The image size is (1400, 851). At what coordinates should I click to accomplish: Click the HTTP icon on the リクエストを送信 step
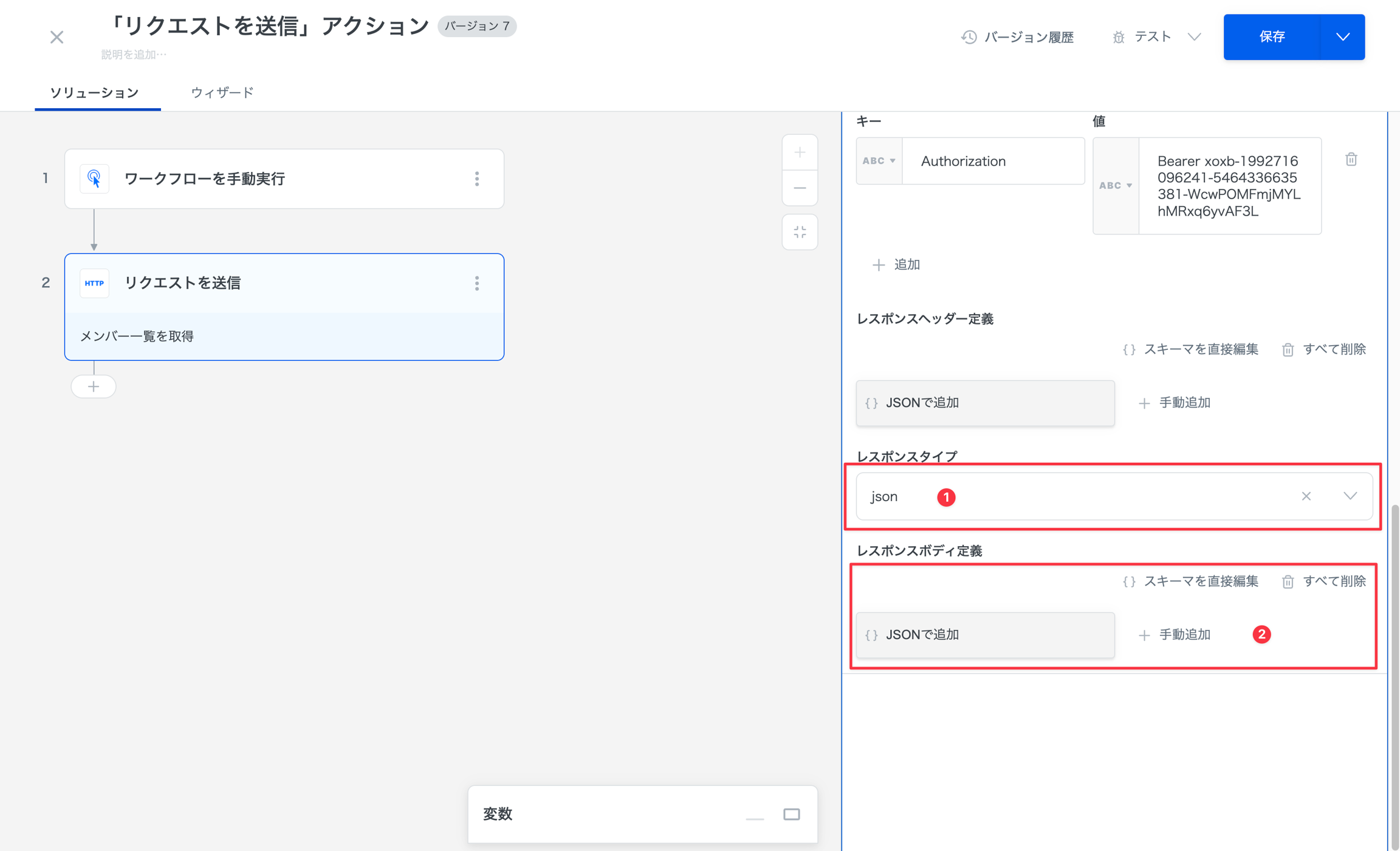pos(94,282)
